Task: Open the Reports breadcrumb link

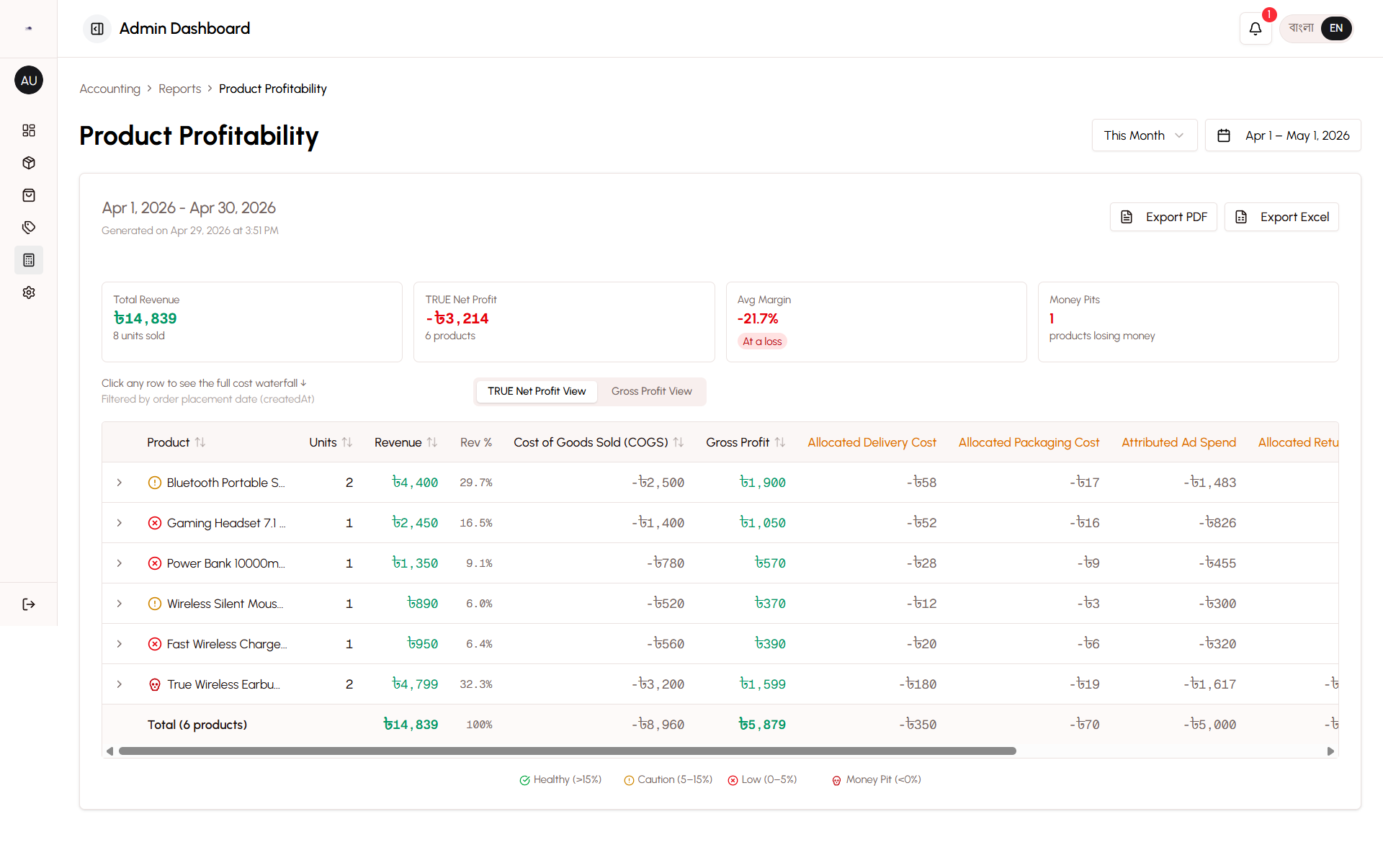Action: tap(180, 89)
